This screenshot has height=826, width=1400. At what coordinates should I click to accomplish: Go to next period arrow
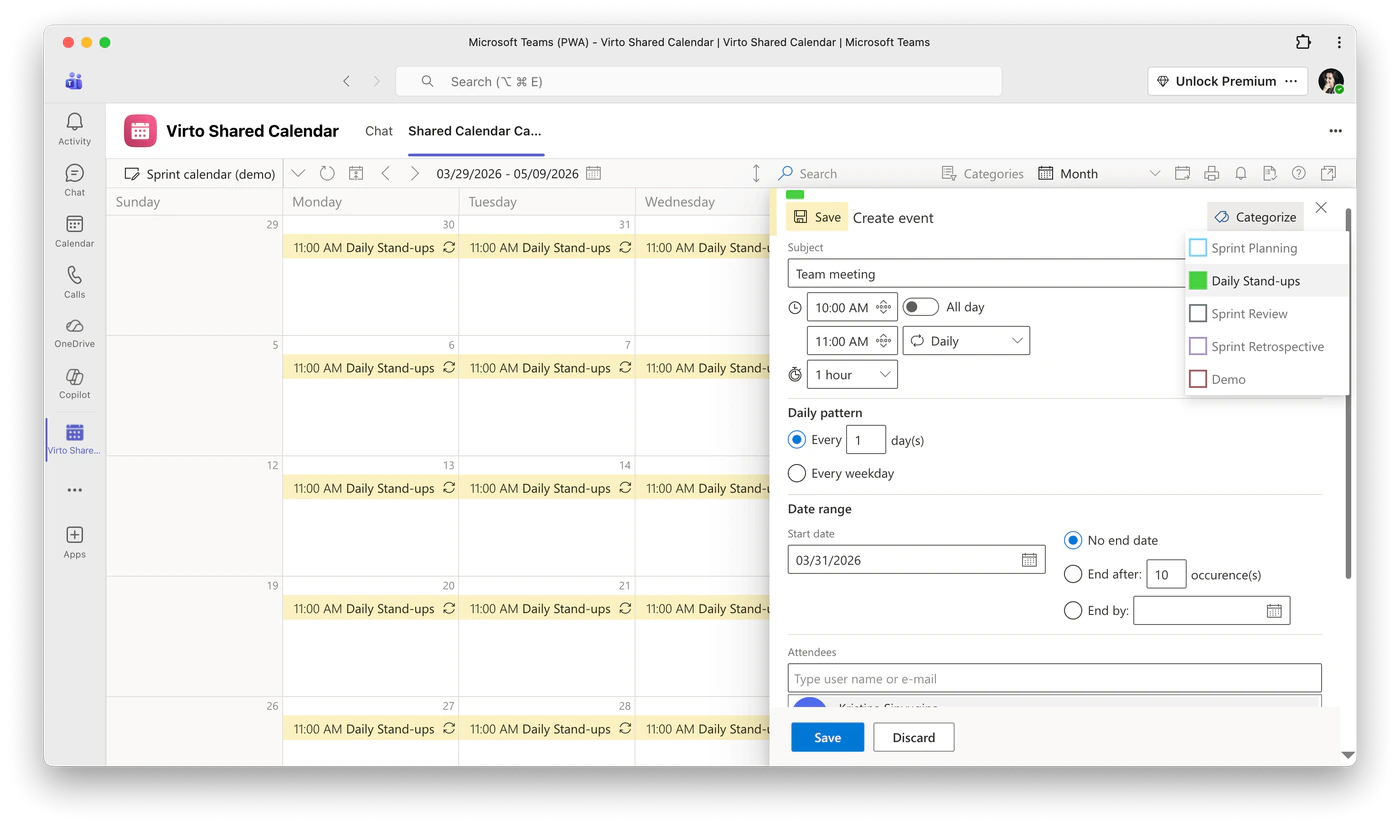(x=414, y=173)
